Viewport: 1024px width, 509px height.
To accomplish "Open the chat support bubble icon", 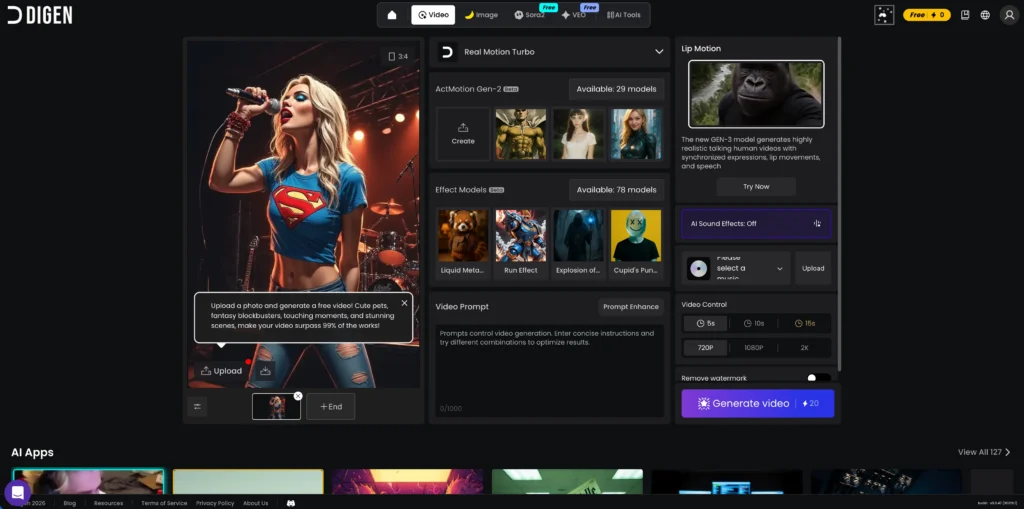I will 17,492.
